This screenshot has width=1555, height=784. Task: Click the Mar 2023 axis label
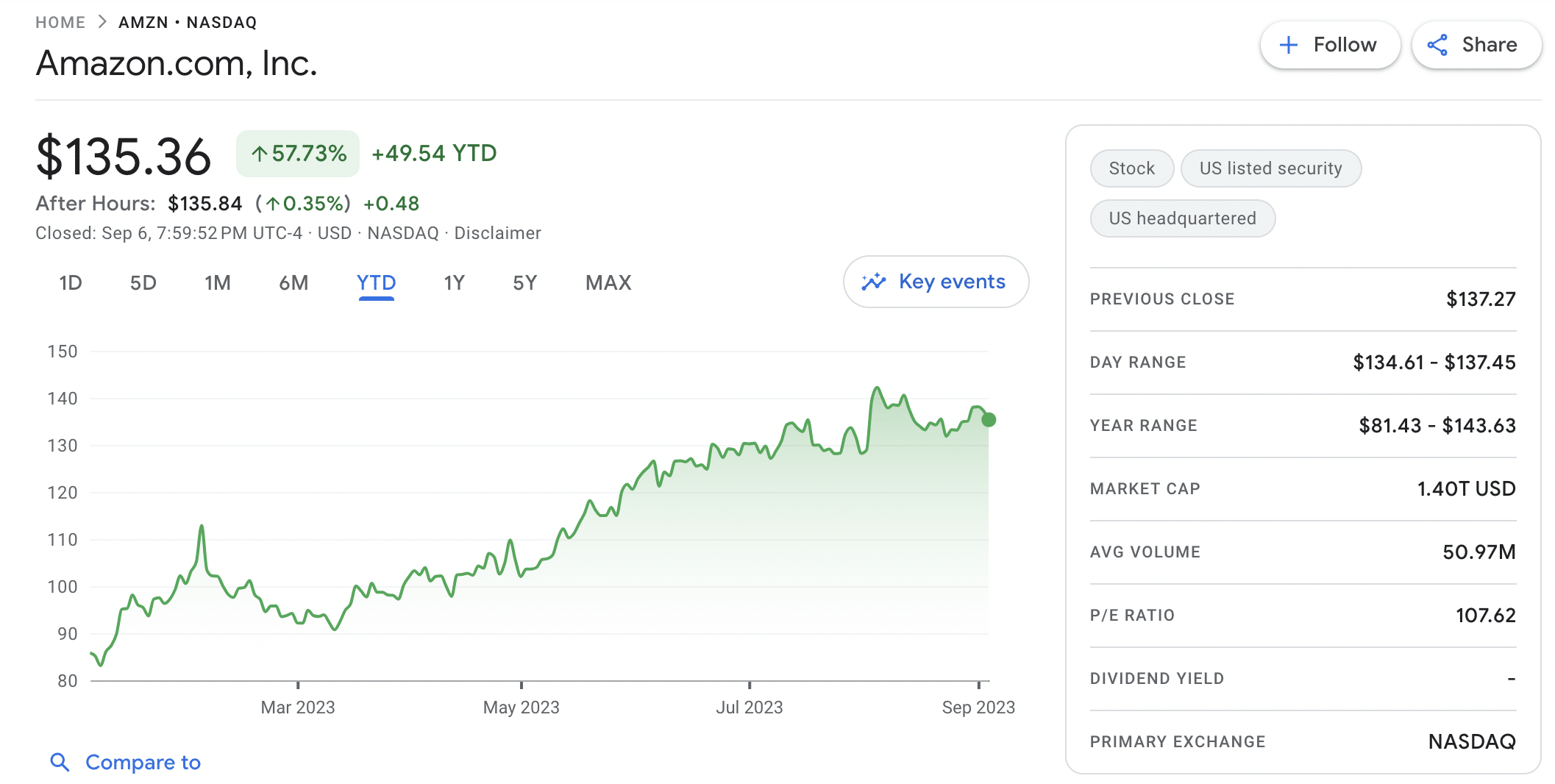(x=298, y=708)
